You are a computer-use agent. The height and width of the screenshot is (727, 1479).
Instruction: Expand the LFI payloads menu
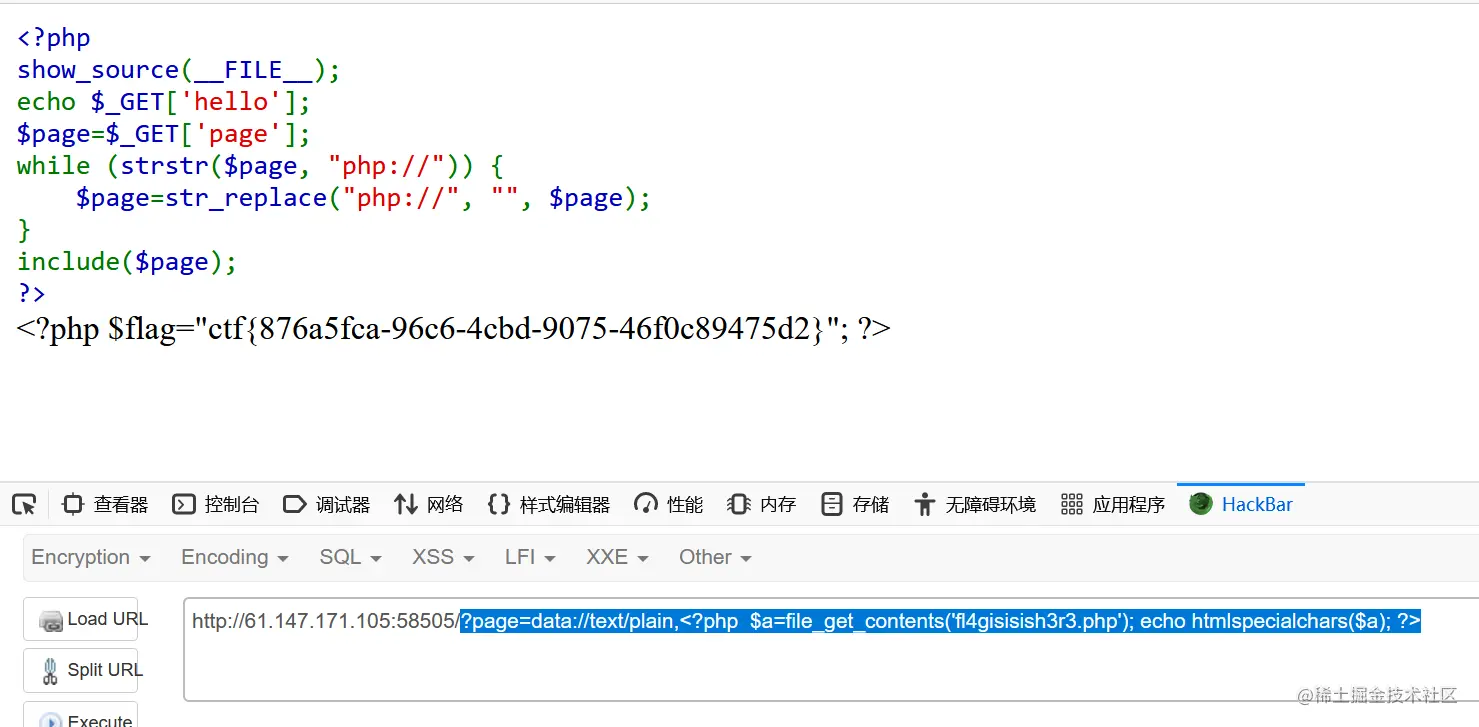528,557
